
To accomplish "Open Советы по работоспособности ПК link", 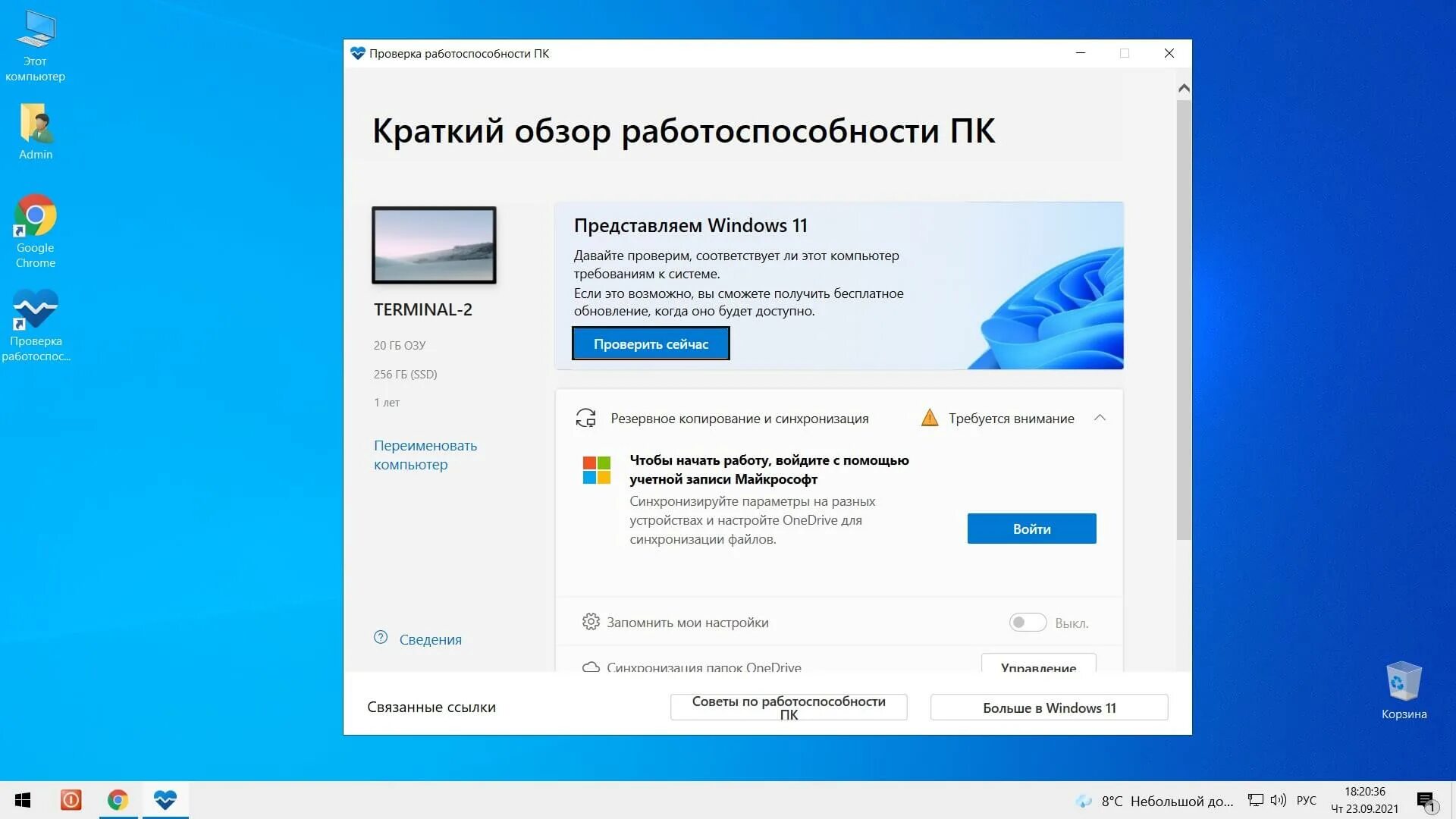I will [x=790, y=707].
